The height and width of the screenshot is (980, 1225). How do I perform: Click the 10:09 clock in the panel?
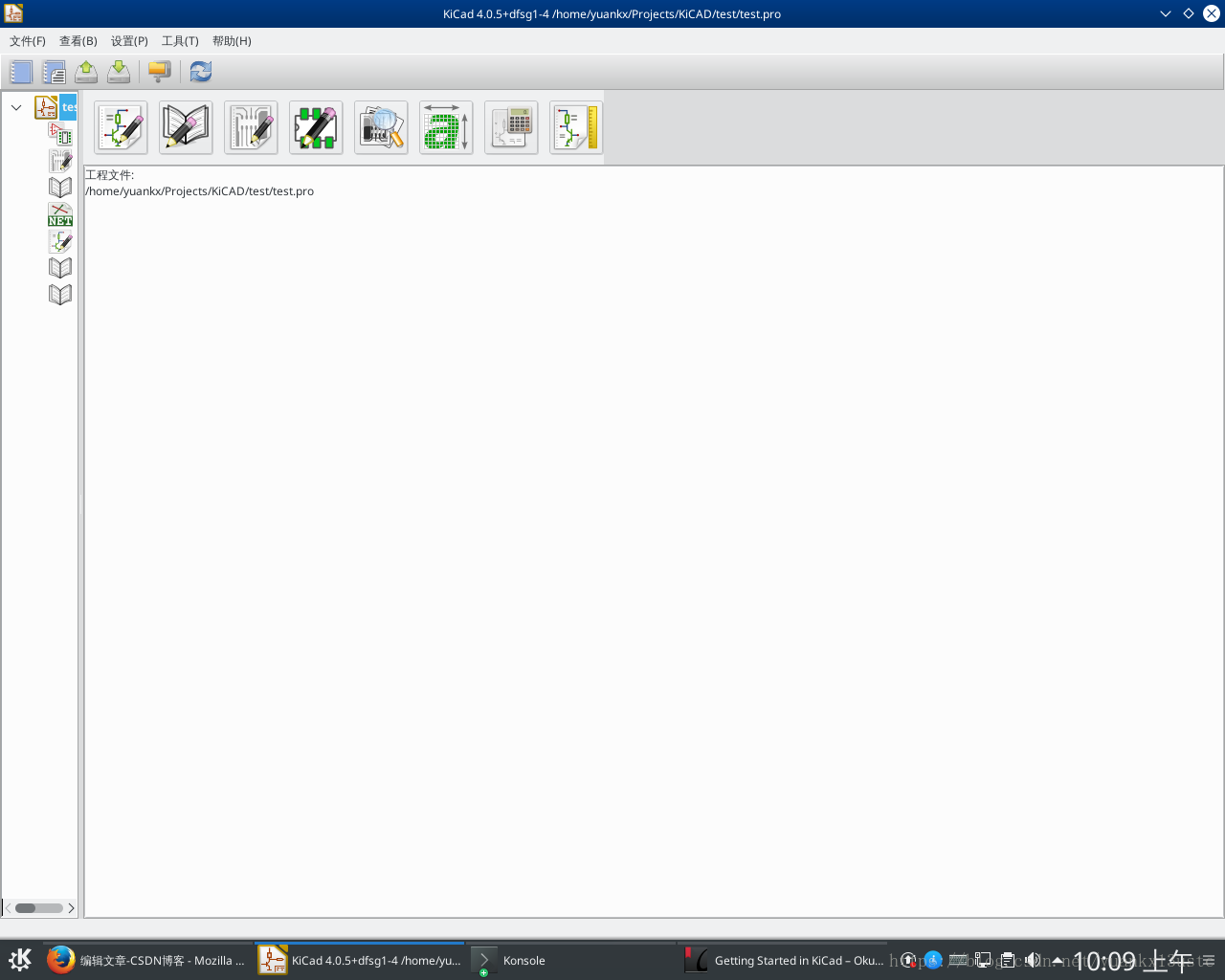coord(1134,961)
